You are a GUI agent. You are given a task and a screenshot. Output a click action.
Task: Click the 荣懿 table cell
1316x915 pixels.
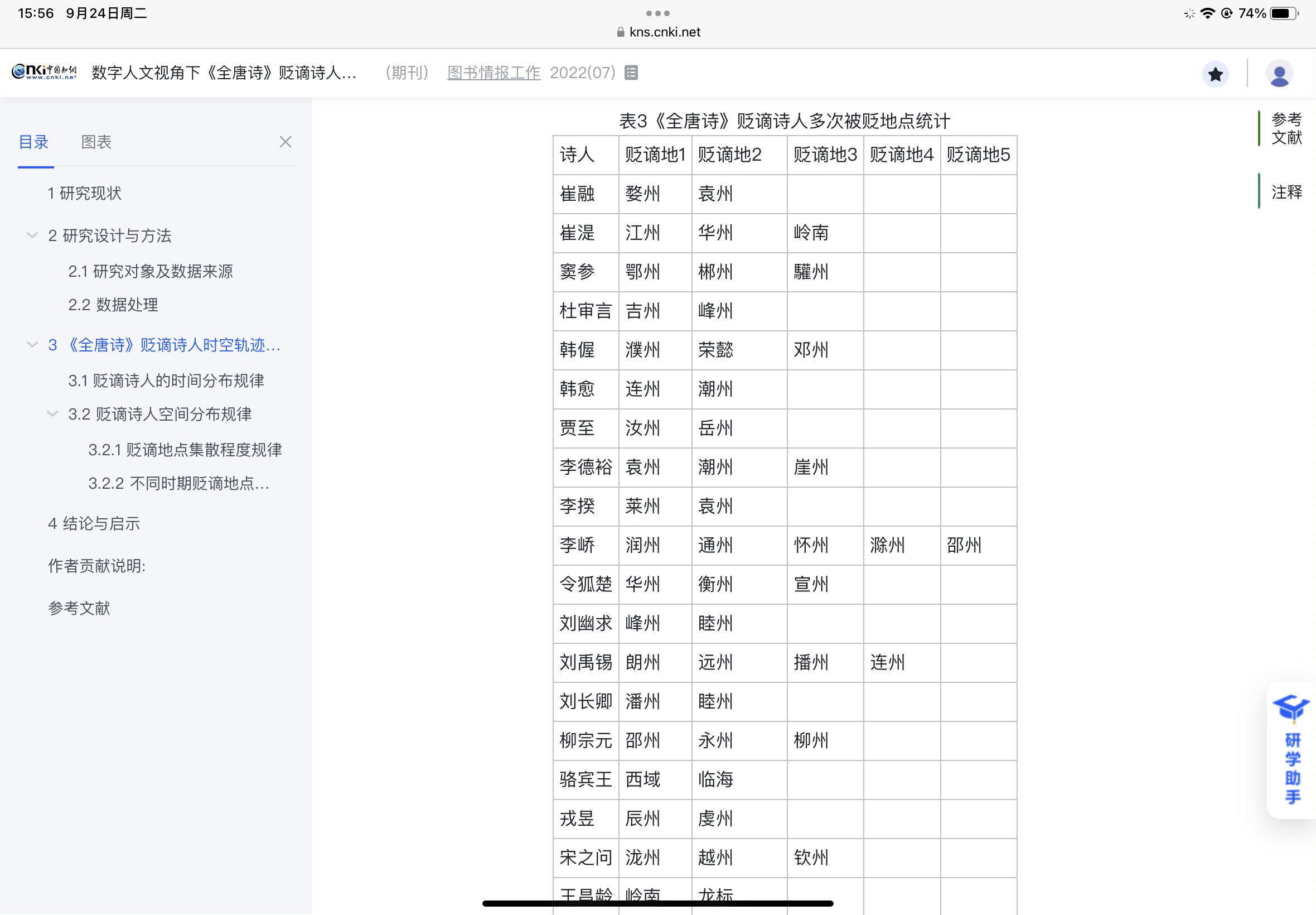739,350
